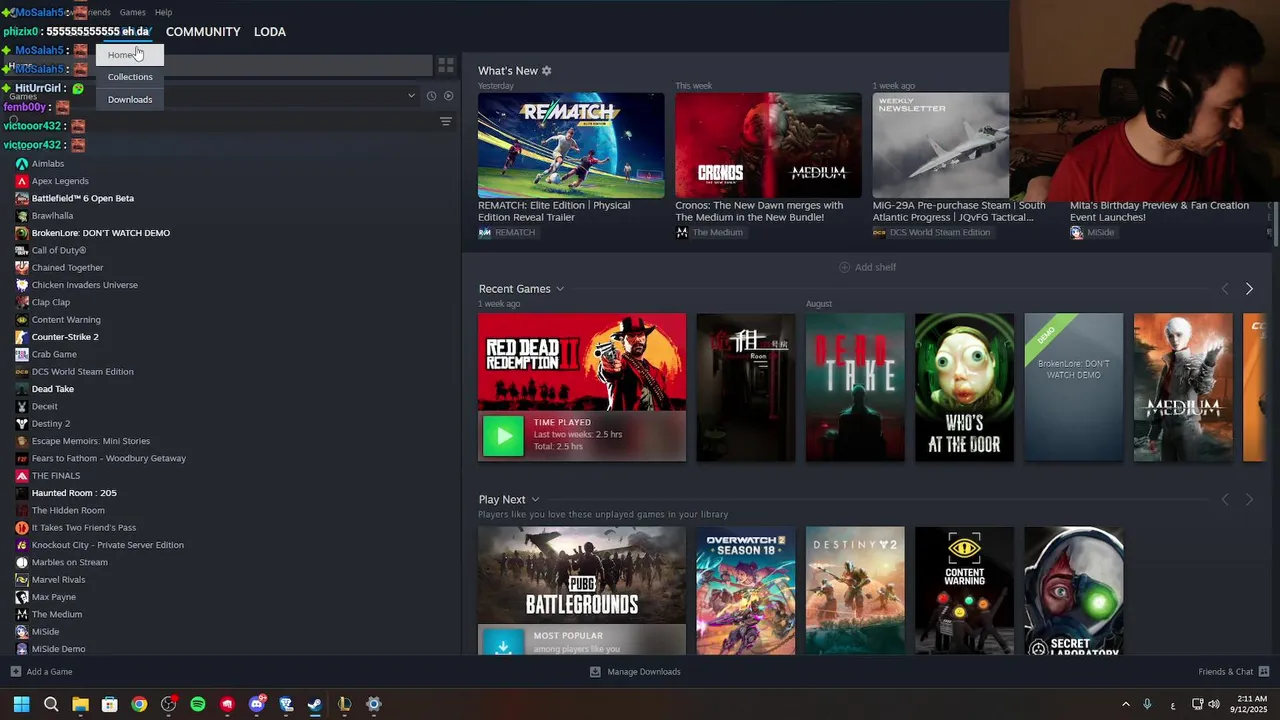
Task: Select Aimlabs in the game list
Action: [48, 164]
